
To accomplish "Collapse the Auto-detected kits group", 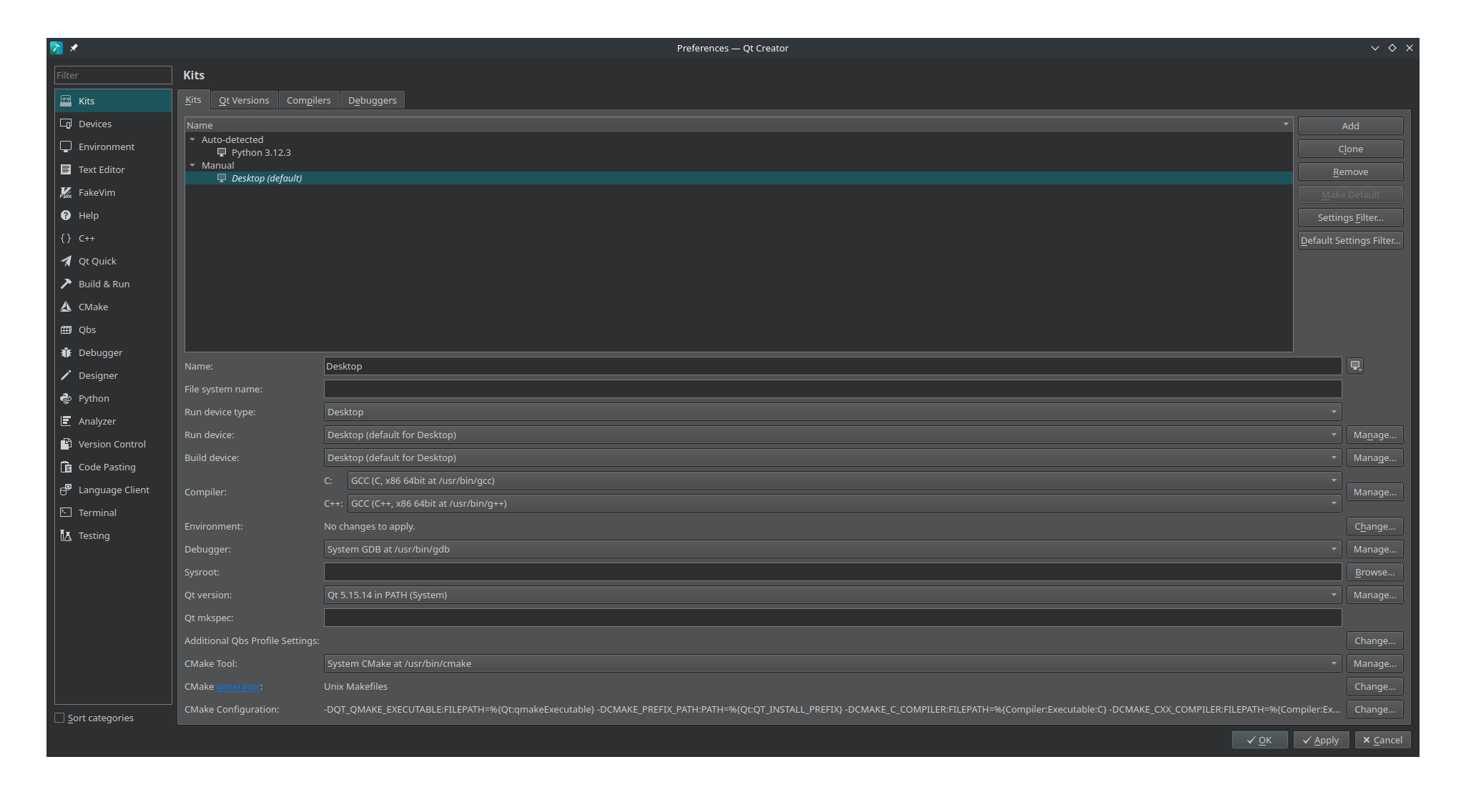I will pyautogui.click(x=192, y=139).
